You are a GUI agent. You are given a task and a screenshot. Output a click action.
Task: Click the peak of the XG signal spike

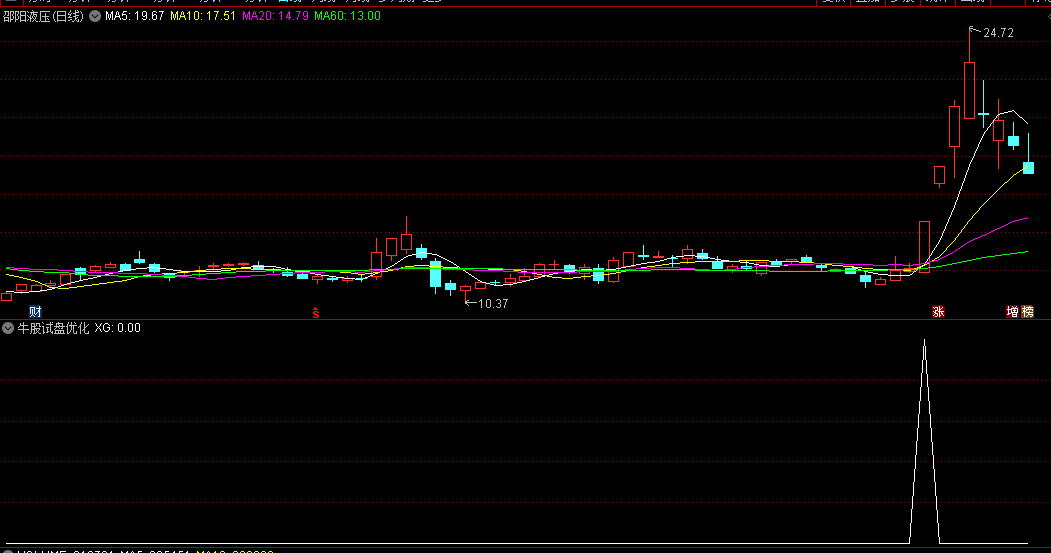pos(924,341)
